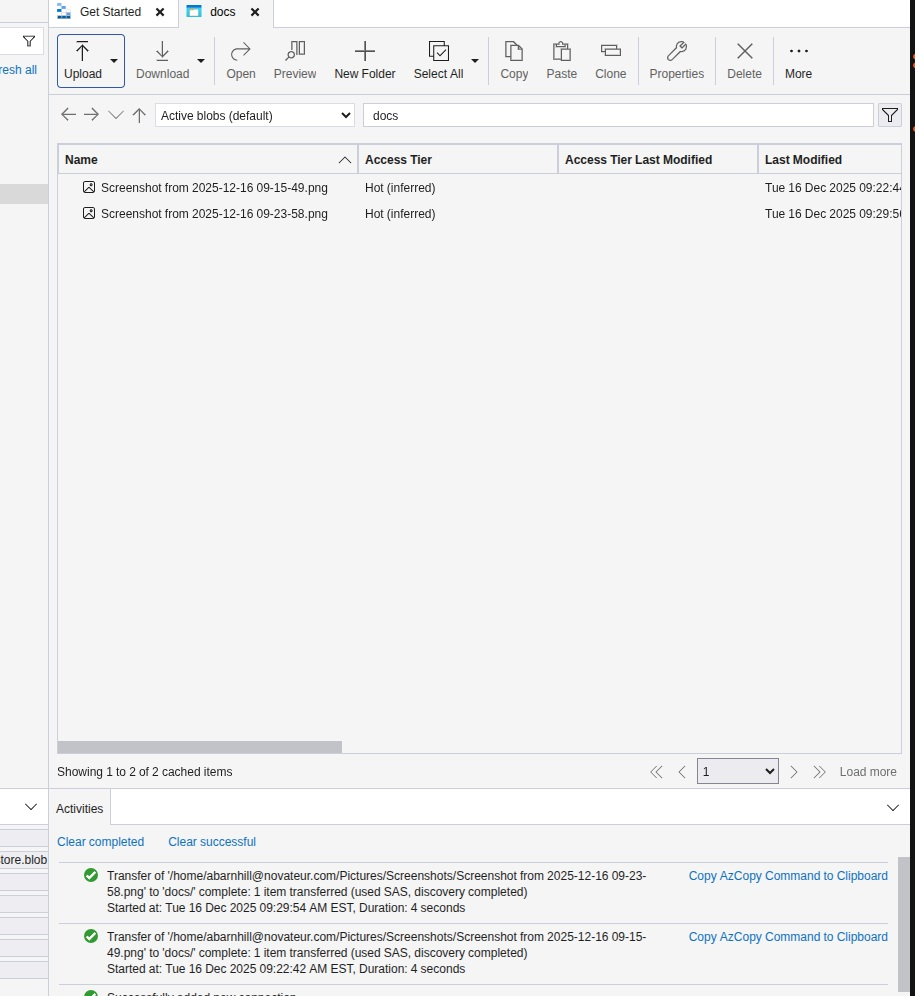Click green check of 09-23-58.png transfer
The width and height of the screenshot is (915, 996).
tap(91, 875)
